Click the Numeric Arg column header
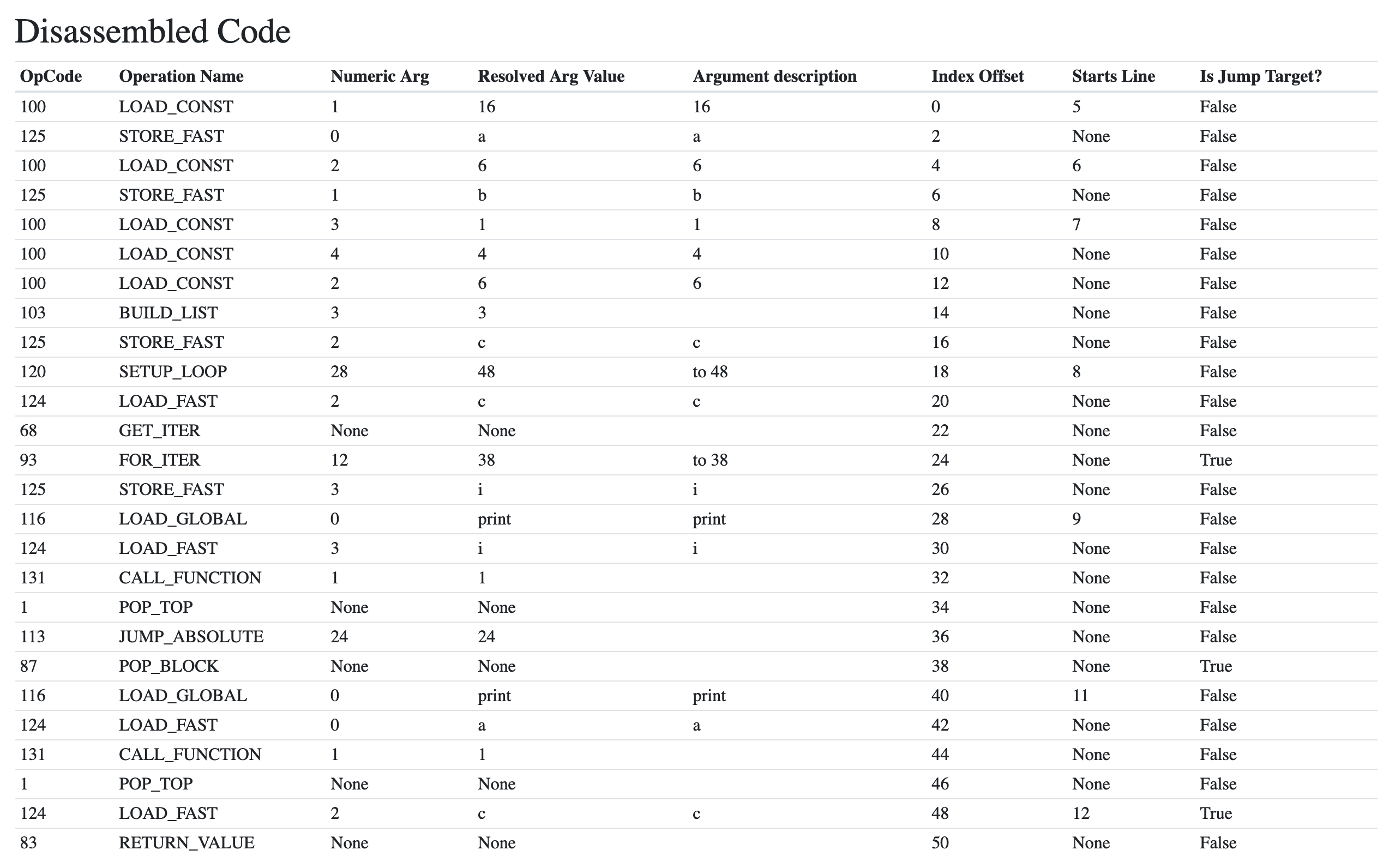Image resolution: width=1383 pixels, height=868 pixels. [380, 76]
